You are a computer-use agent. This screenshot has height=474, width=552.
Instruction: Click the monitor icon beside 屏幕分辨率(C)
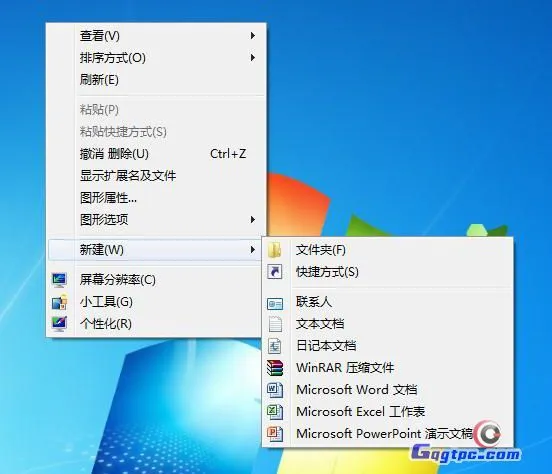59,280
